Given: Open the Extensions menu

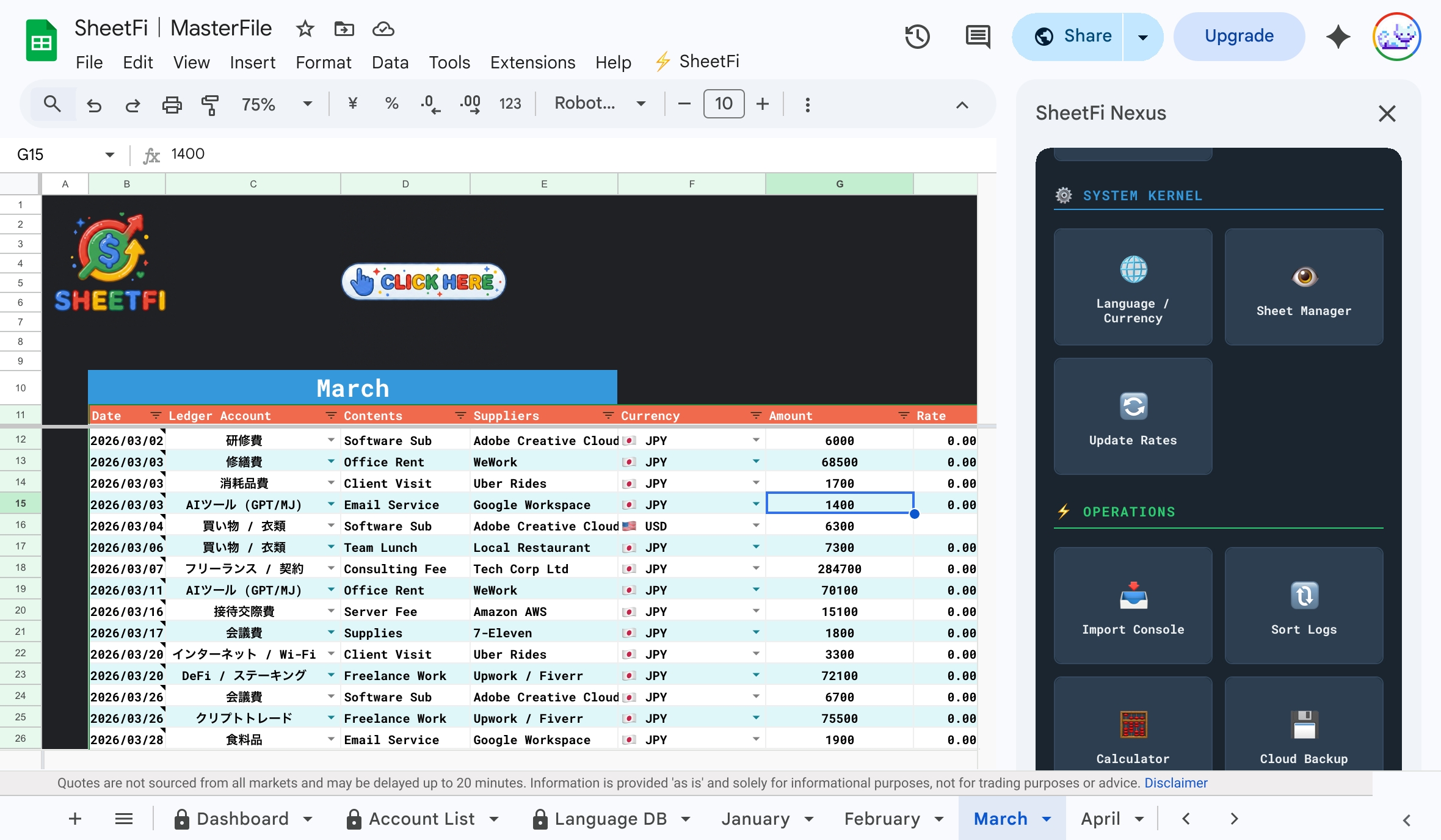Looking at the screenshot, I should (x=532, y=62).
